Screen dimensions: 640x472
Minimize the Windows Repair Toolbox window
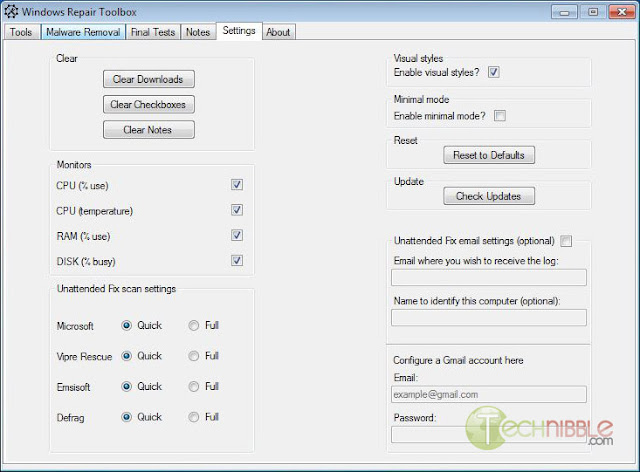click(564, 12)
